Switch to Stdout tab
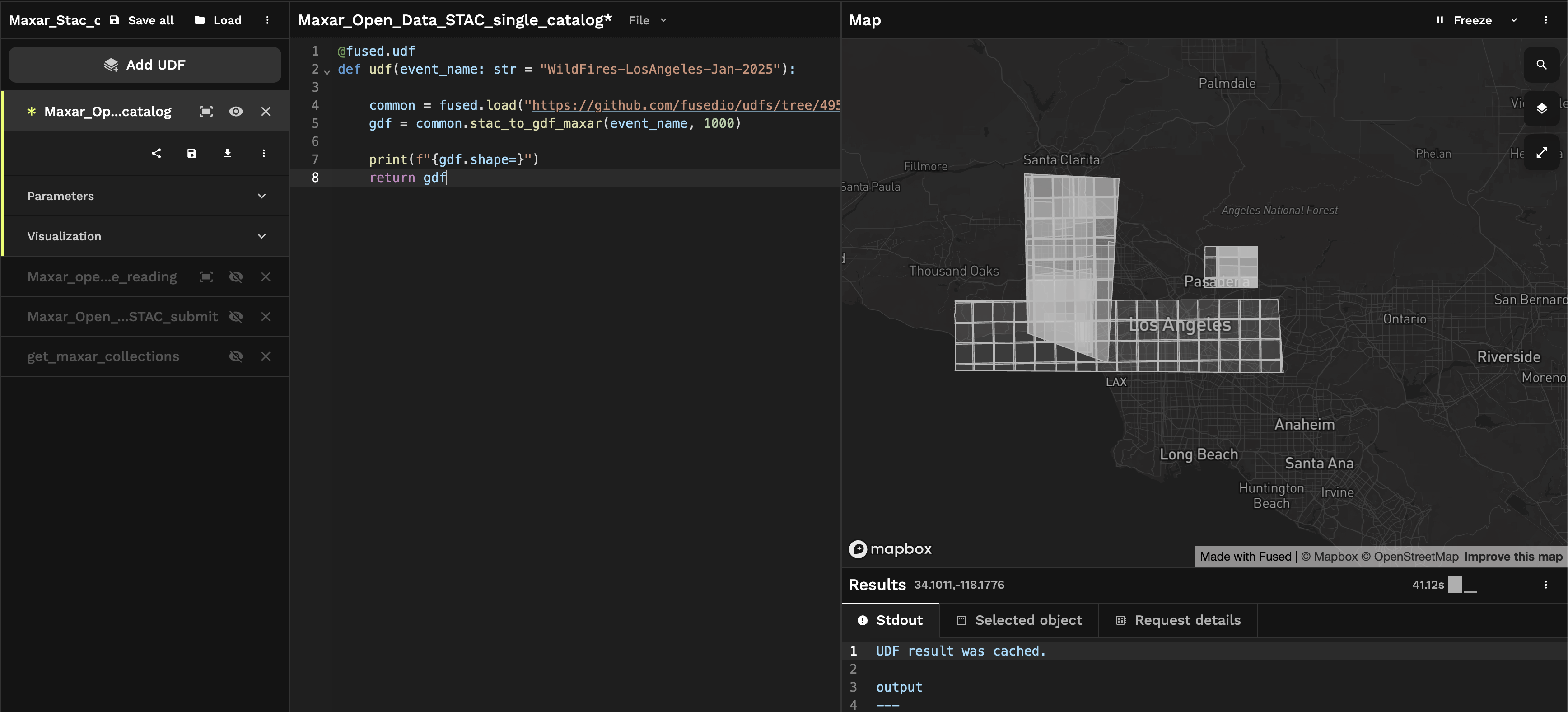Viewport: 1568px width, 712px height. 890,620
